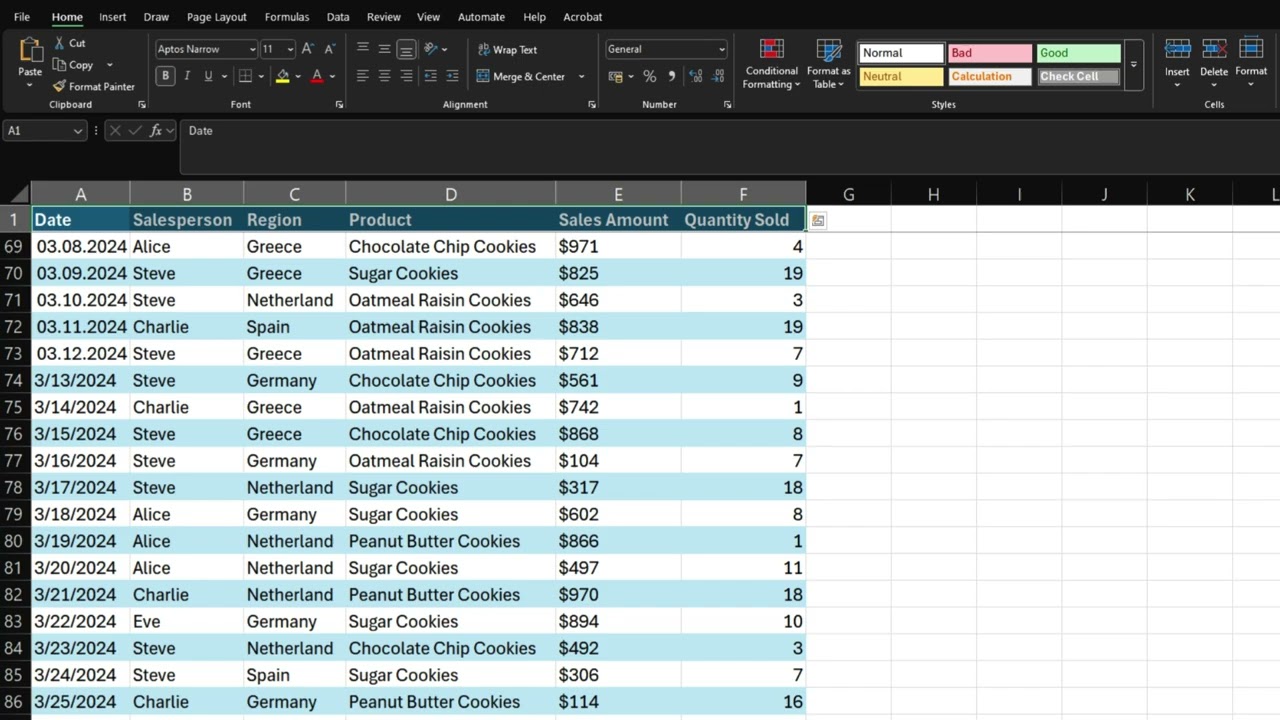The image size is (1280, 720).
Task: Toggle Italic formatting
Action: [186, 76]
